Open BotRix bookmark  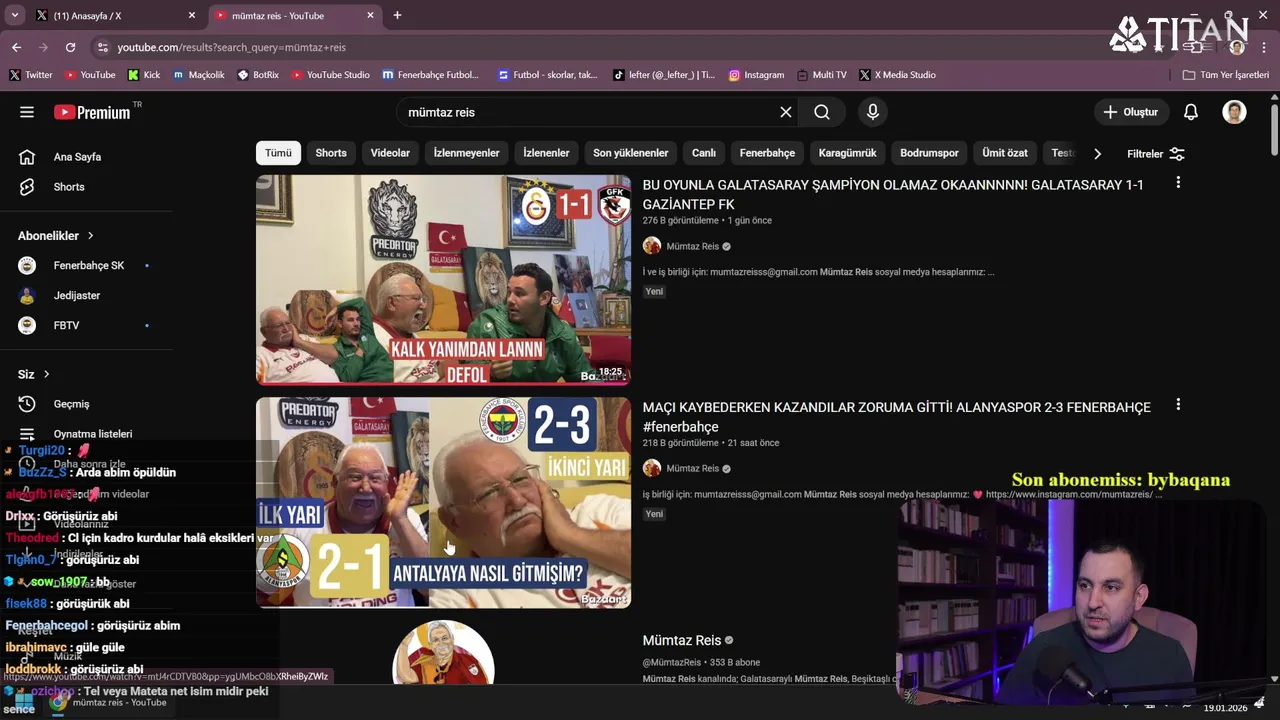click(x=258, y=75)
